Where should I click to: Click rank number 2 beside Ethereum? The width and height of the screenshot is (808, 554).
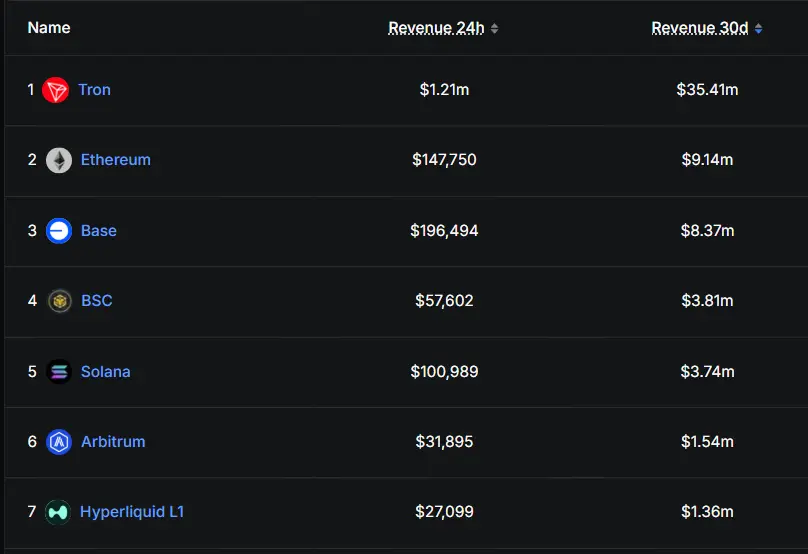point(32,160)
